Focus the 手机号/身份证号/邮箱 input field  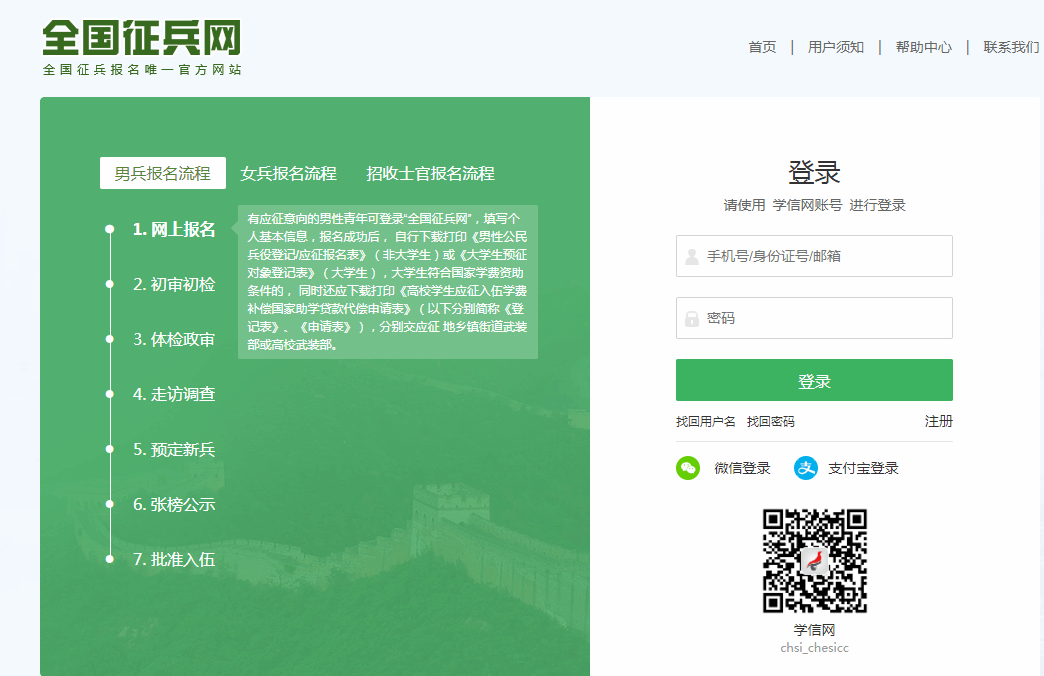814,256
